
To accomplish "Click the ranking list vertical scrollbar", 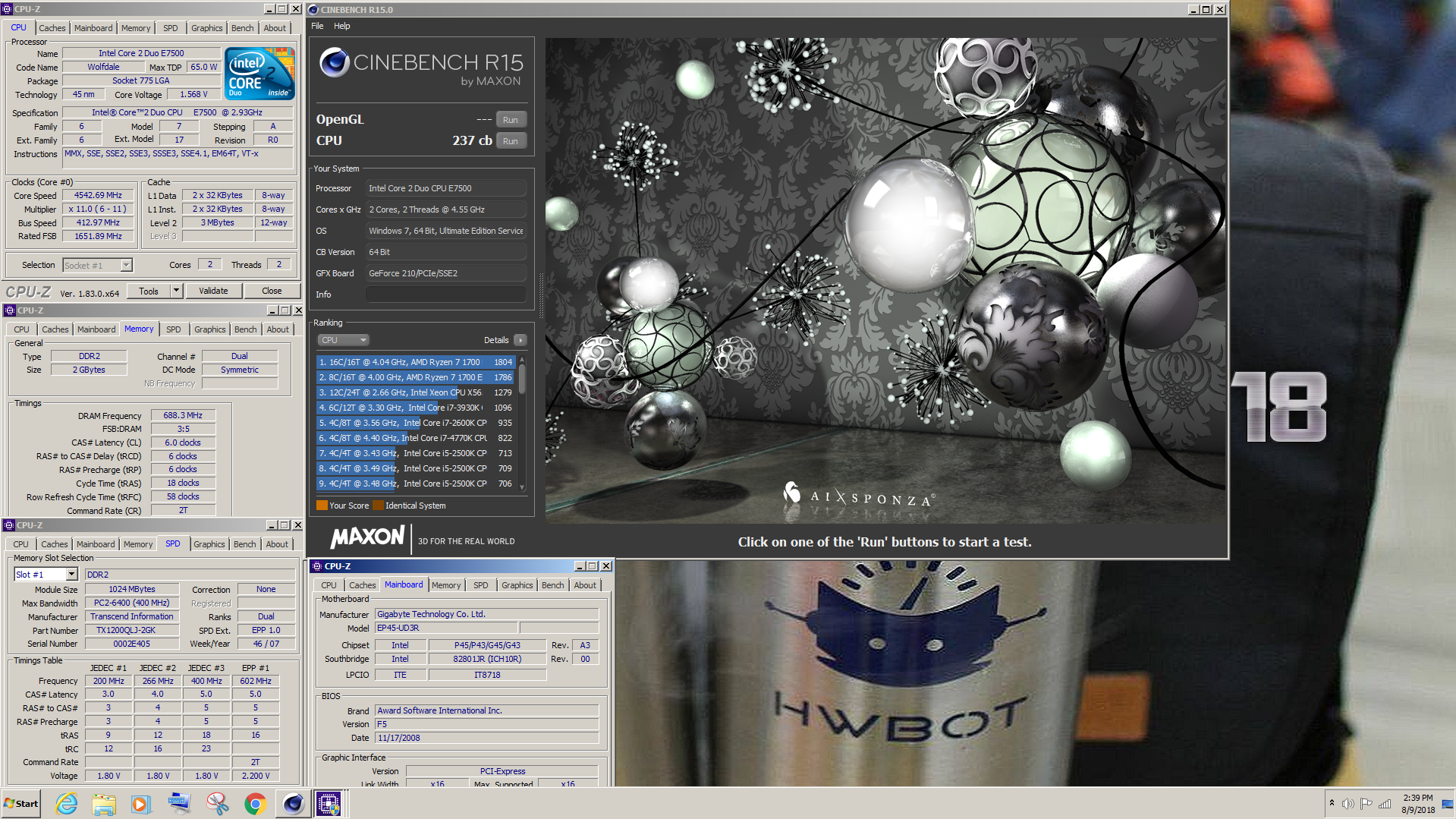I will click(522, 424).
